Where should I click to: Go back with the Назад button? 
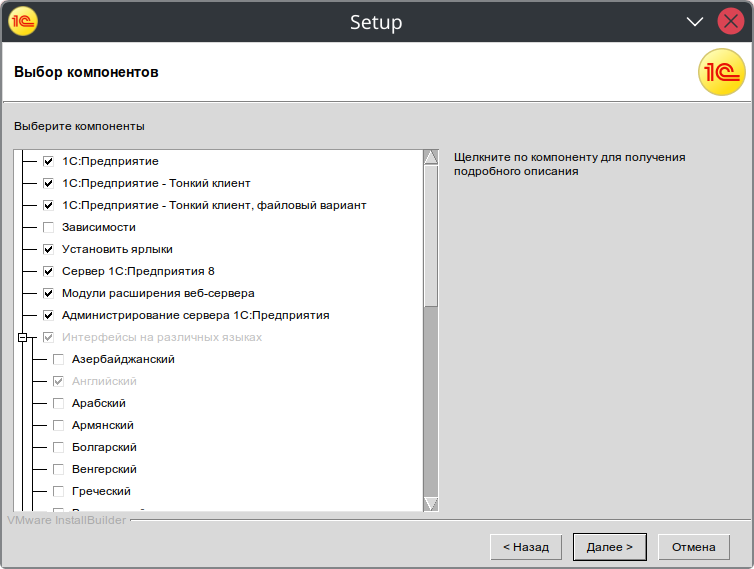526,547
